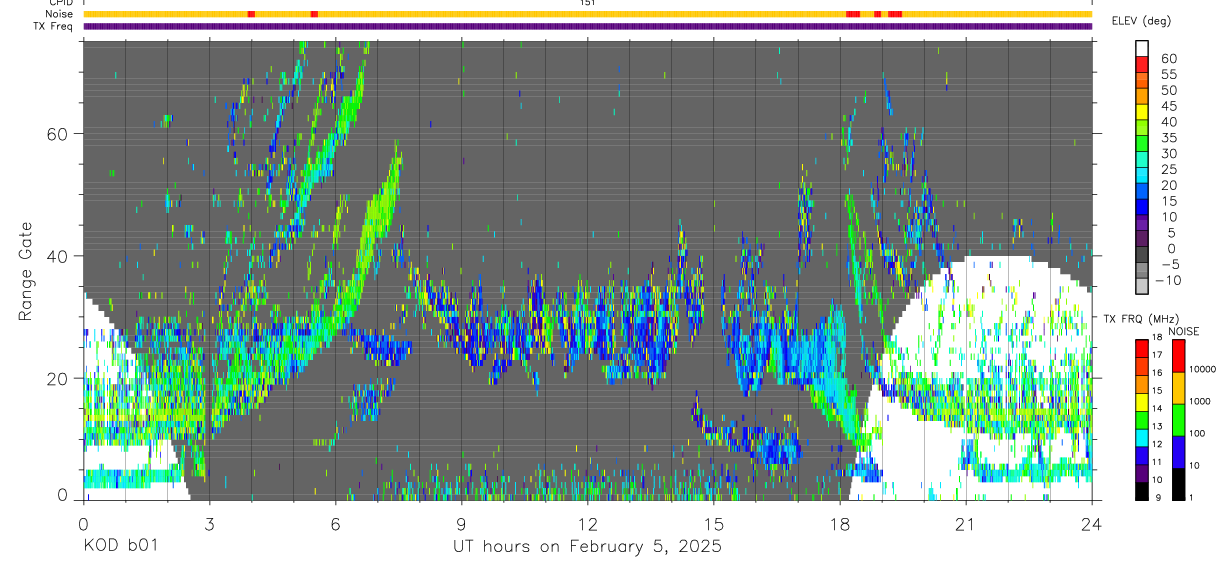This screenshot has height=567, width=1228.
Task: Click the 'KOD b01' radar beam label
Action: (120, 546)
